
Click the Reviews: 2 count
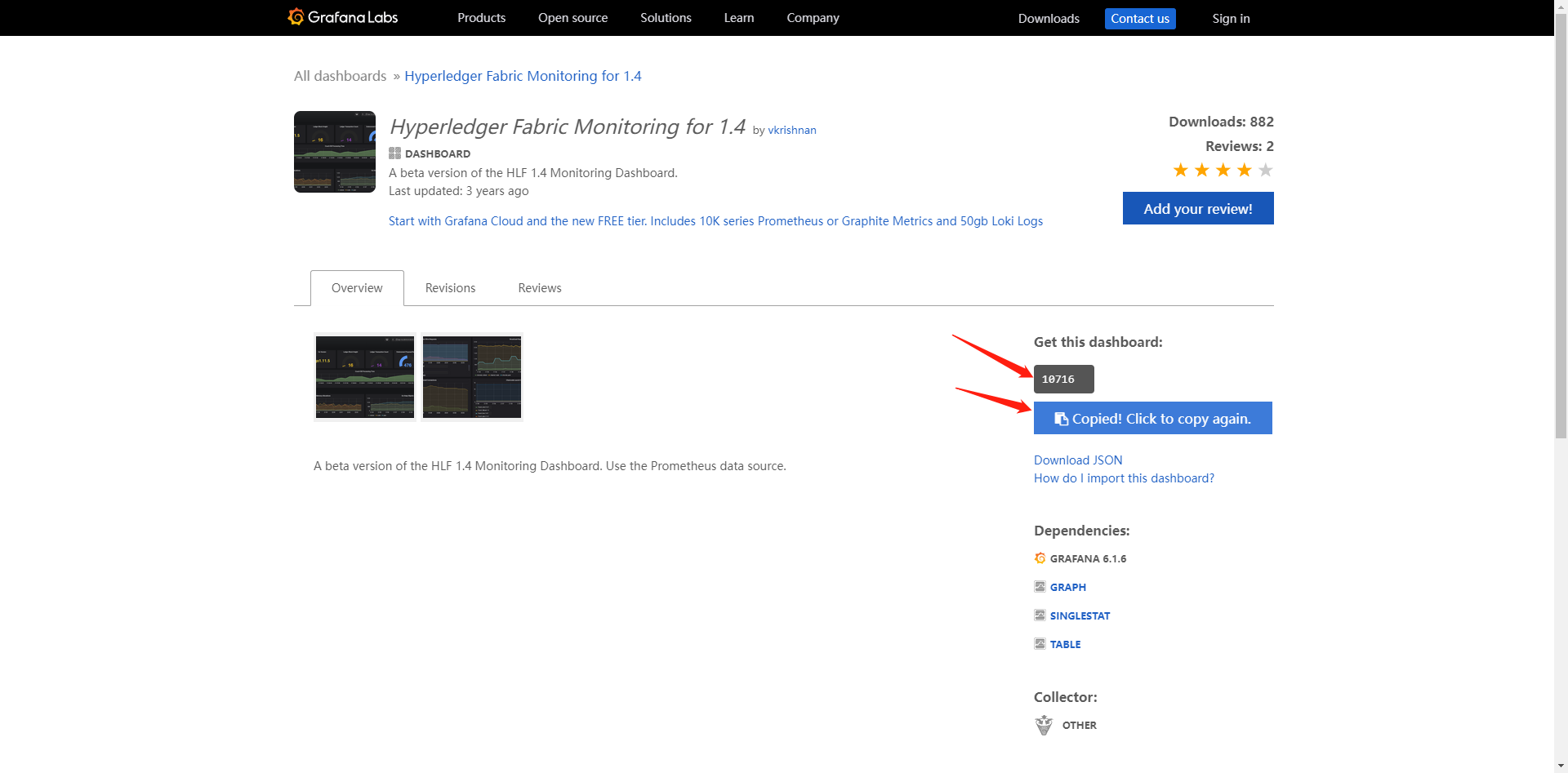click(1239, 146)
